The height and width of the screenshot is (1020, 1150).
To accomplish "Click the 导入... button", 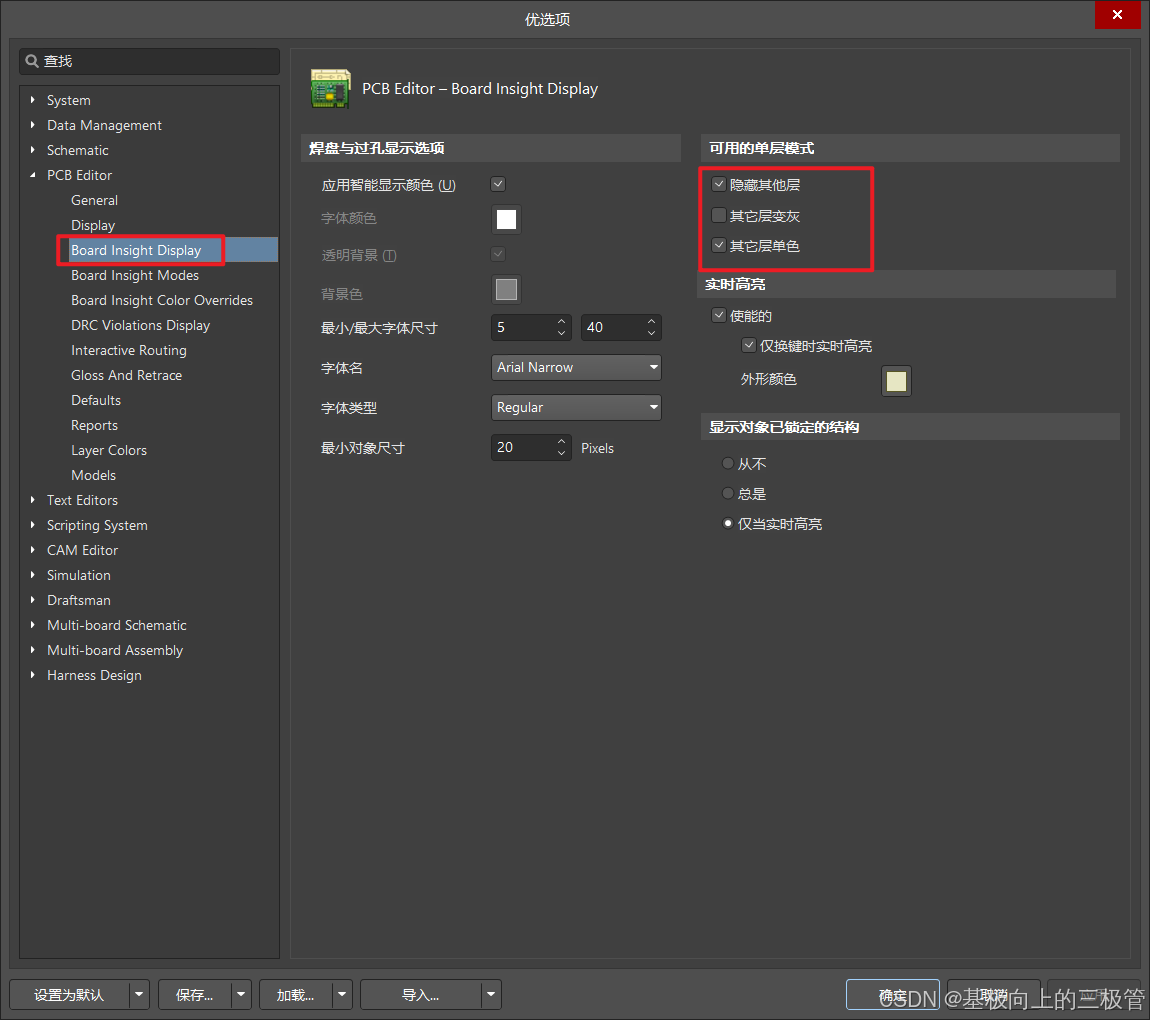I will (x=421, y=994).
